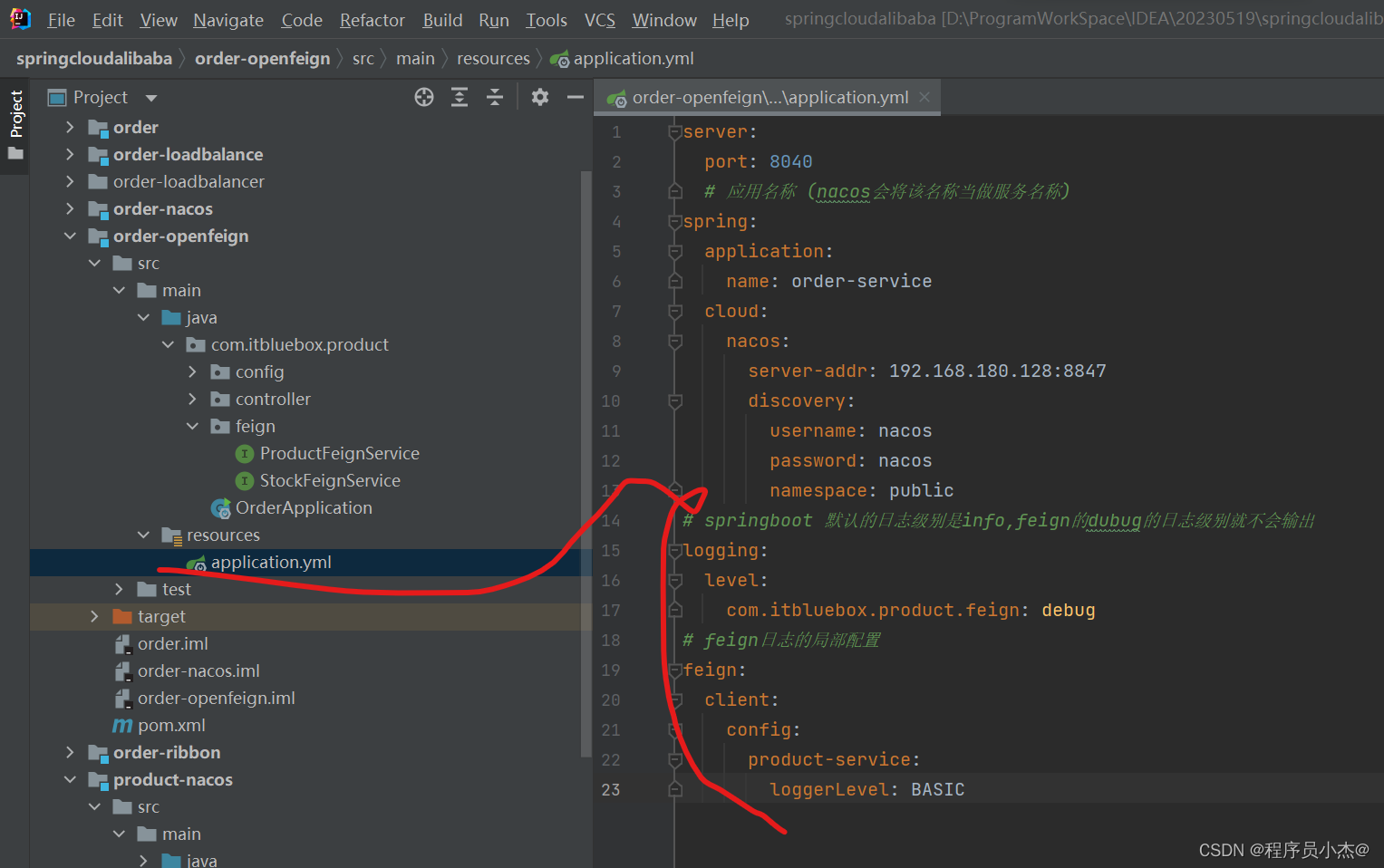Click the Project panel vertical scrollbar
The image size is (1384, 868).
[586, 462]
